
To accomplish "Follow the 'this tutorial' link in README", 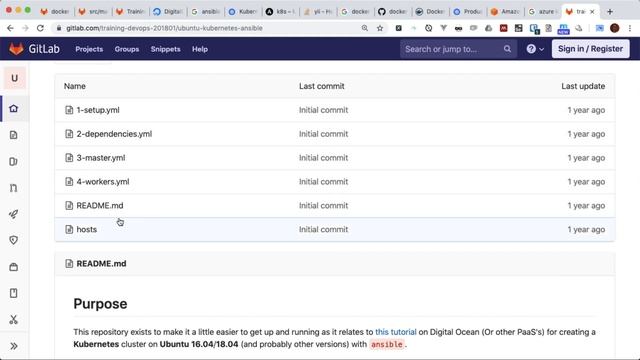I will [396, 332].
